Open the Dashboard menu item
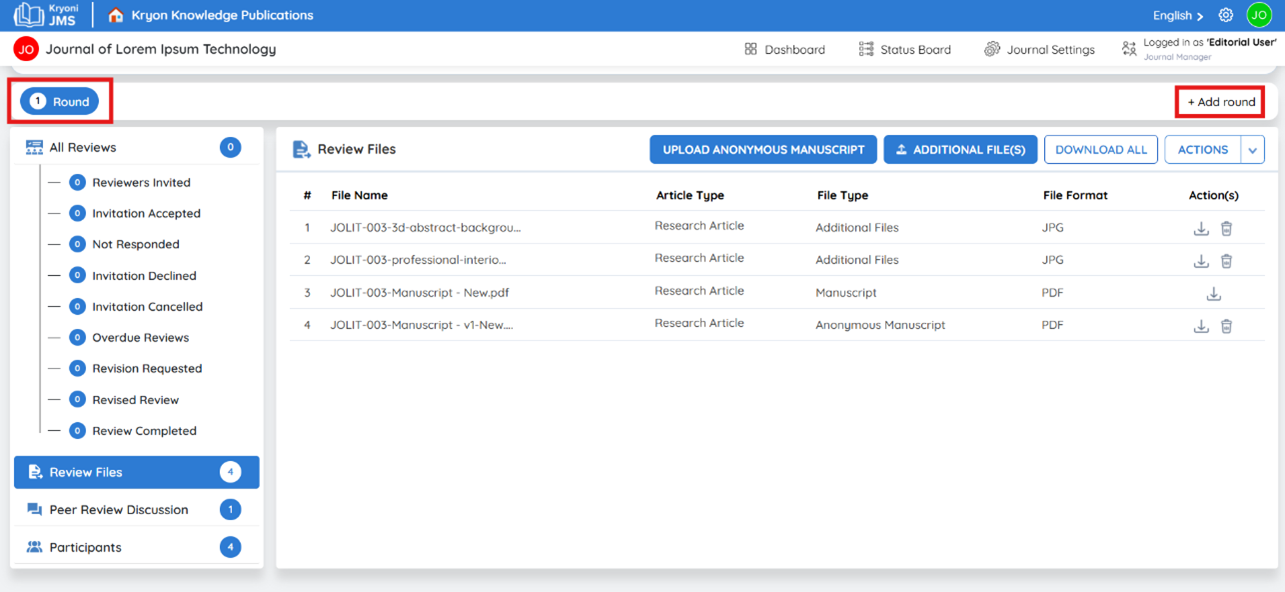The image size is (1285, 592). (x=785, y=49)
